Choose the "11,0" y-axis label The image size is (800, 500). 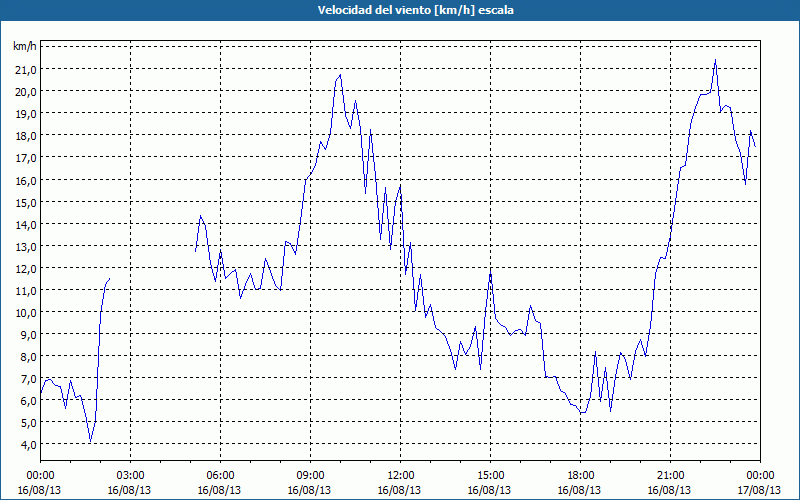pos(26,290)
